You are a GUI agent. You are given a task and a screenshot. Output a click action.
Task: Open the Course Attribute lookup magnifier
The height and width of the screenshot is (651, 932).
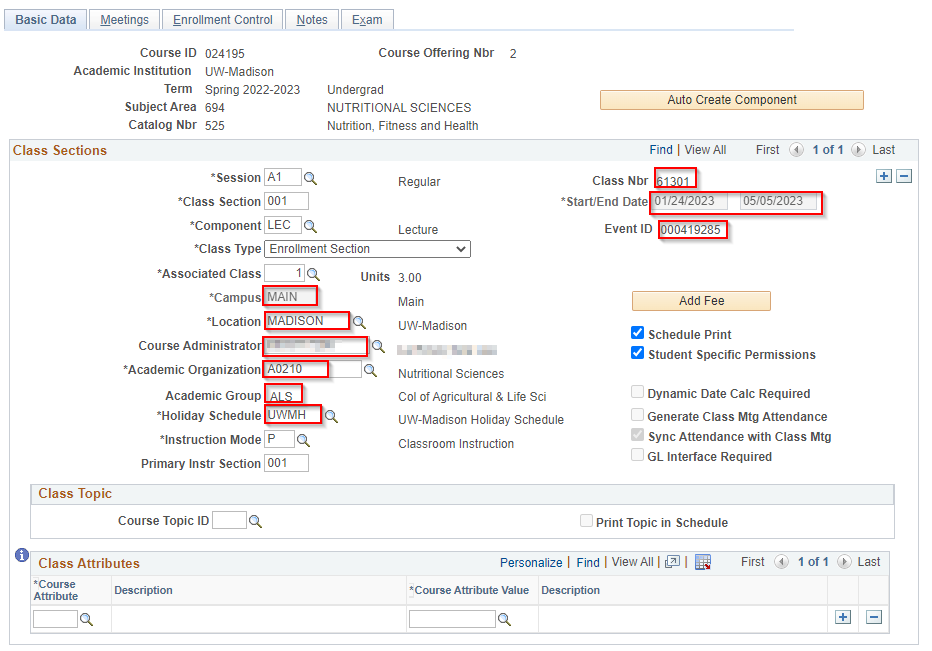(x=86, y=619)
